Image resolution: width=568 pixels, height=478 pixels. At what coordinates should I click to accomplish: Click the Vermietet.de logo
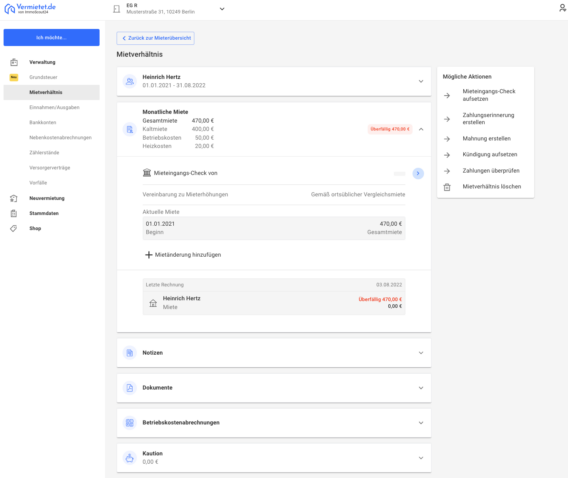click(x=30, y=8)
